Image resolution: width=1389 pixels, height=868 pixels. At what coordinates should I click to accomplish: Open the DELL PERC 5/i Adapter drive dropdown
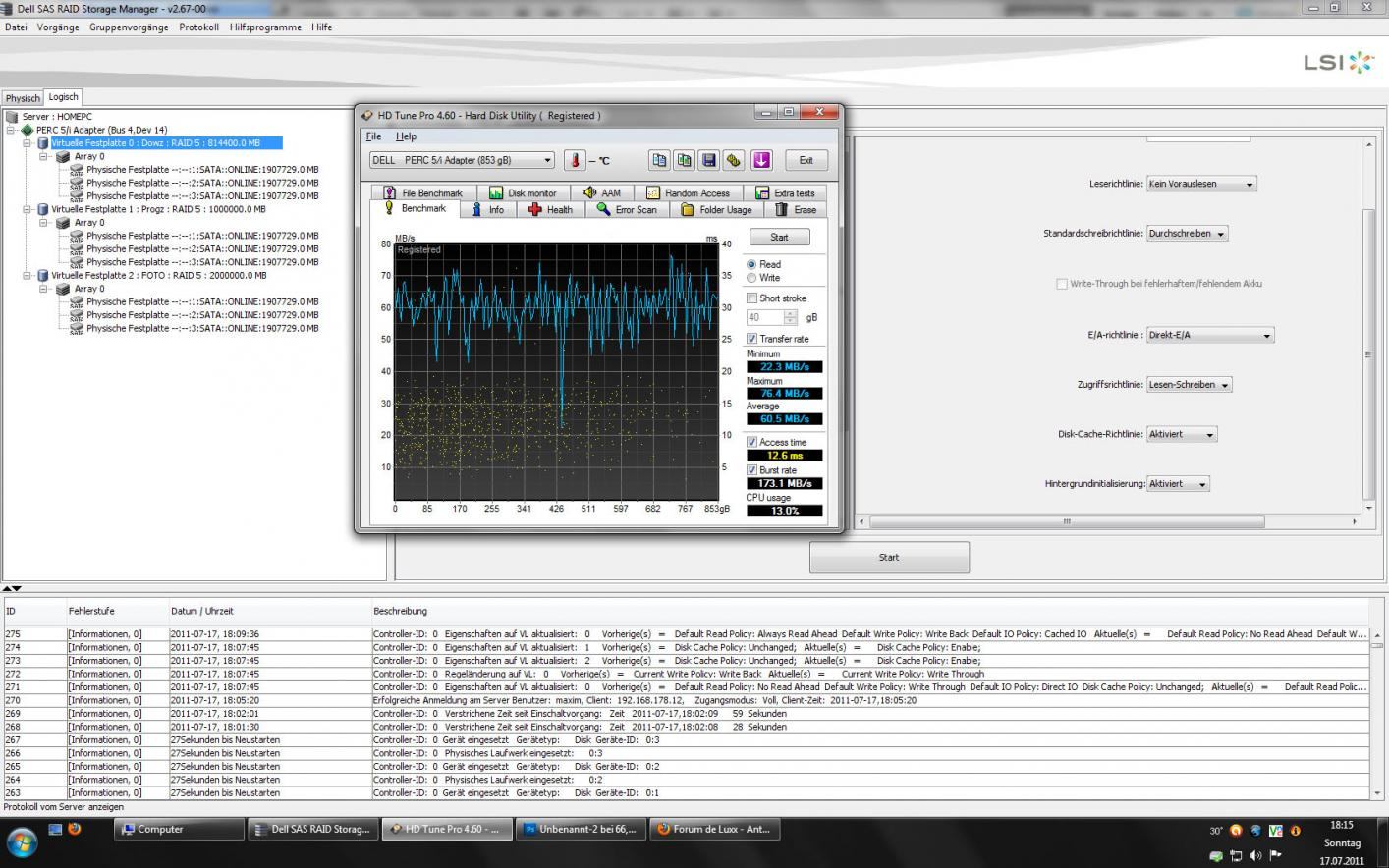463,160
